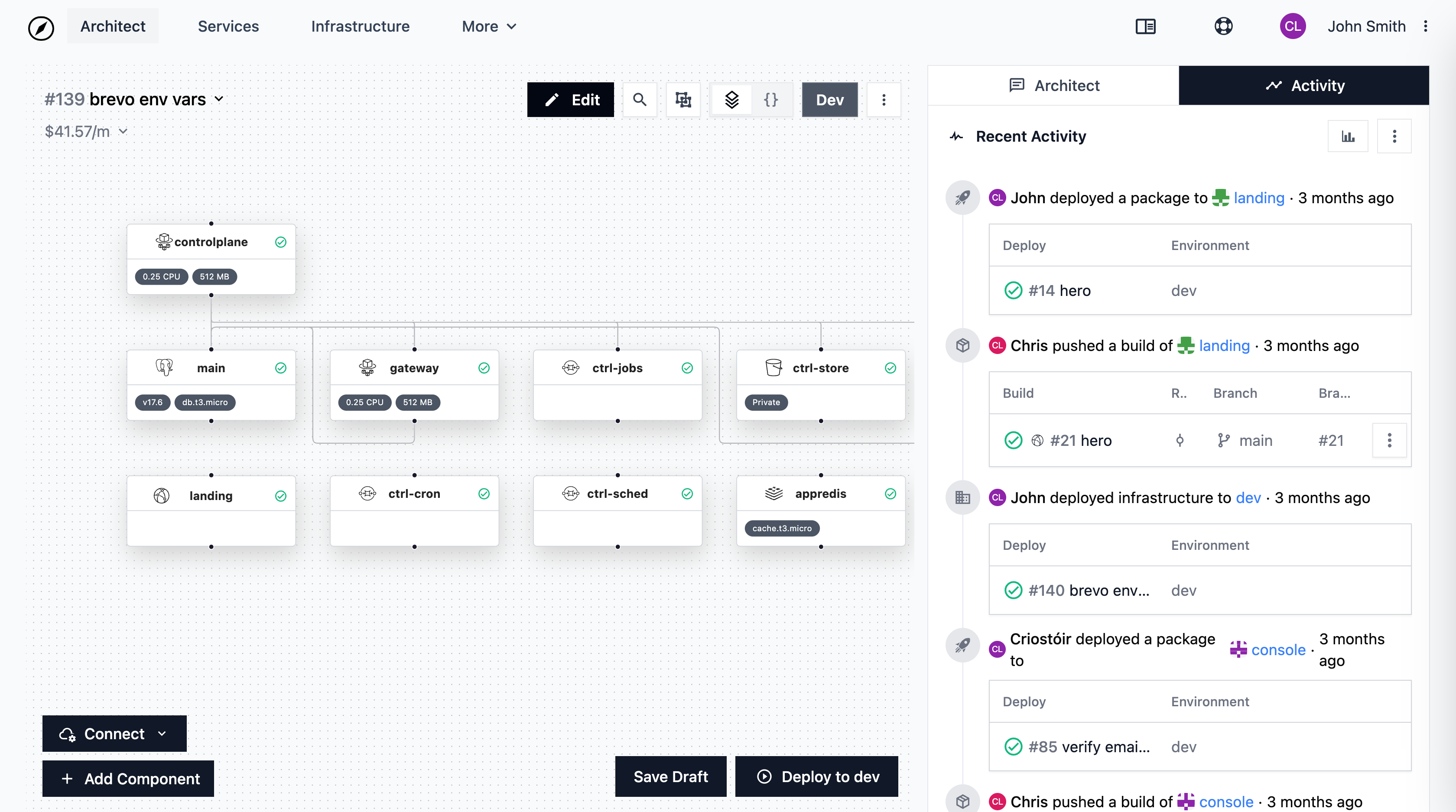Click the cache.t3.micro tag on appredis

click(x=782, y=528)
